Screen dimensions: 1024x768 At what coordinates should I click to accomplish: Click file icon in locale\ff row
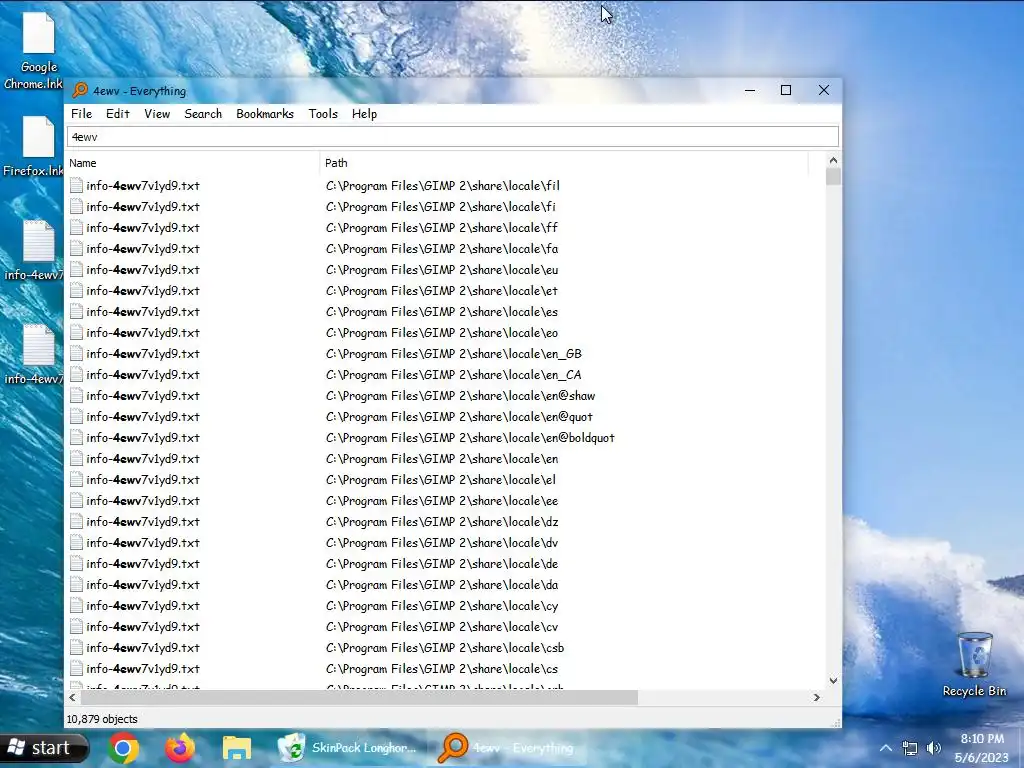[x=76, y=227]
